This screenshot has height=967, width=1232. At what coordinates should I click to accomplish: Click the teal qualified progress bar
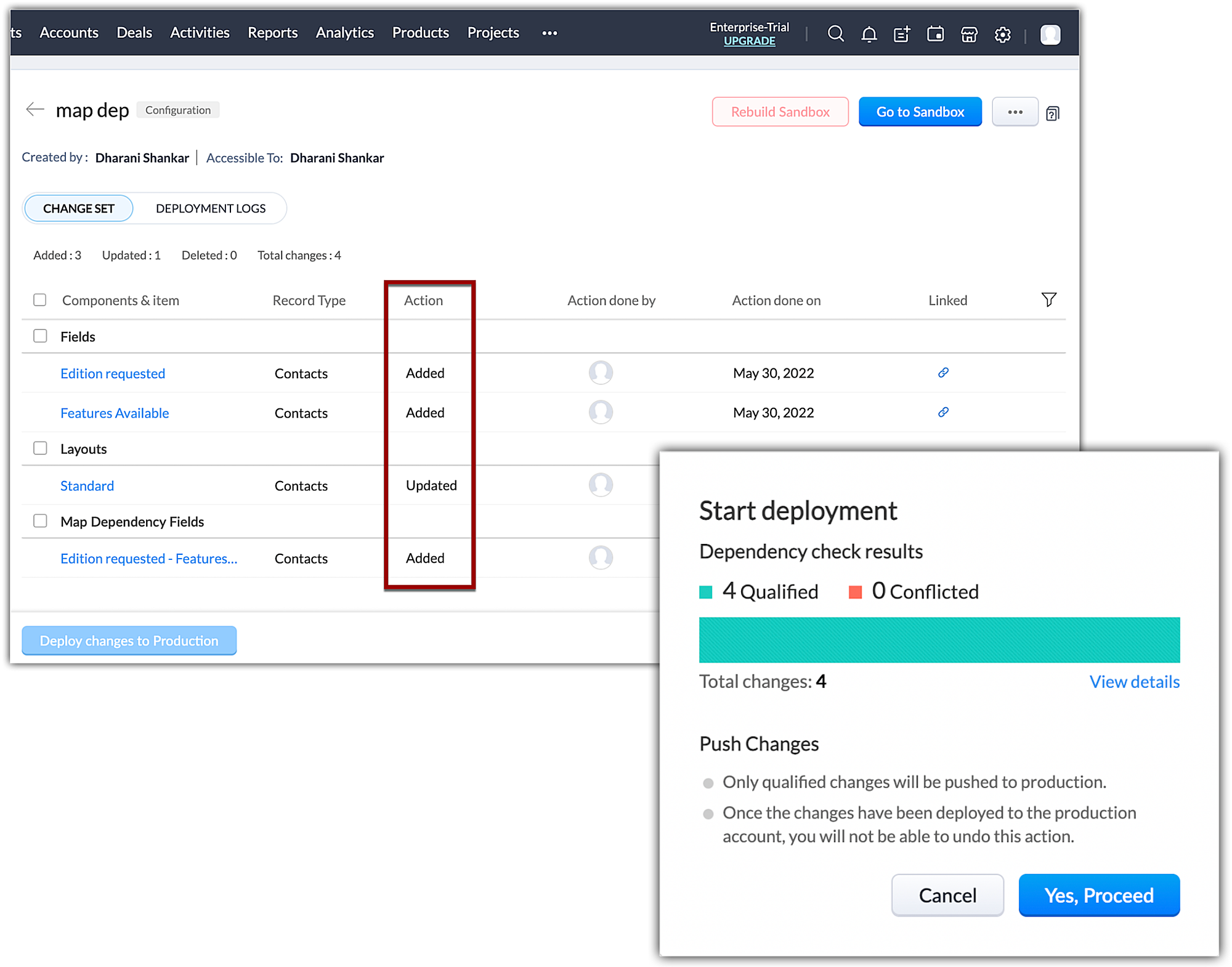pyautogui.click(x=939, y=640)
